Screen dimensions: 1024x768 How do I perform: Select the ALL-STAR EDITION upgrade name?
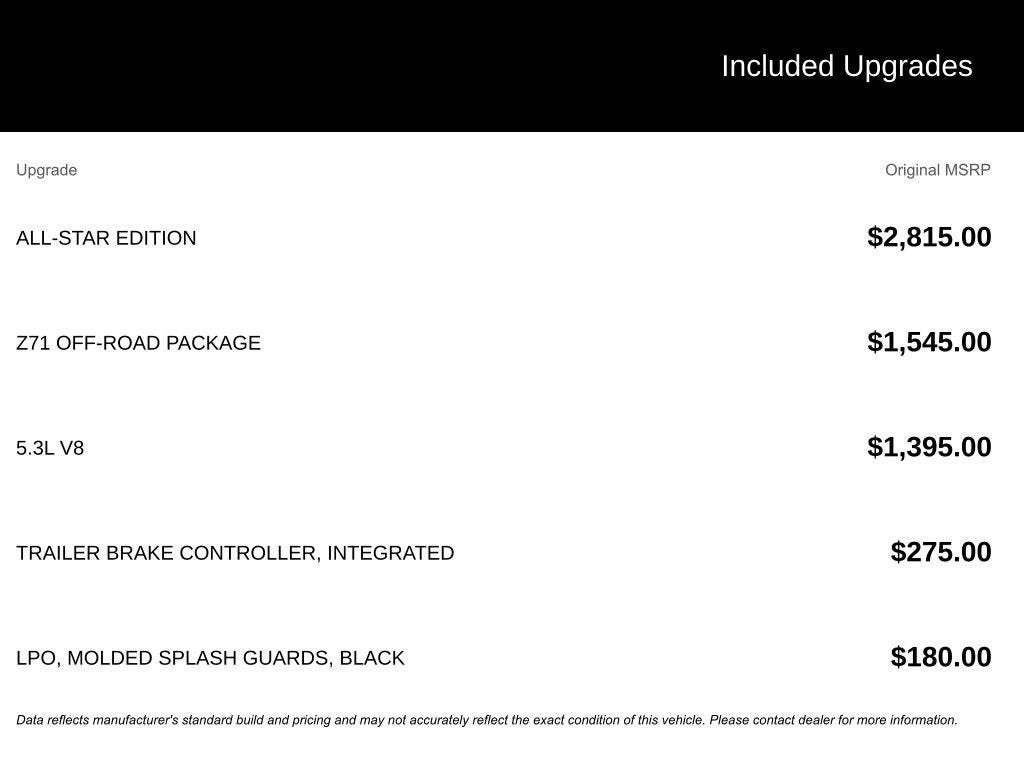coord(106,238)
